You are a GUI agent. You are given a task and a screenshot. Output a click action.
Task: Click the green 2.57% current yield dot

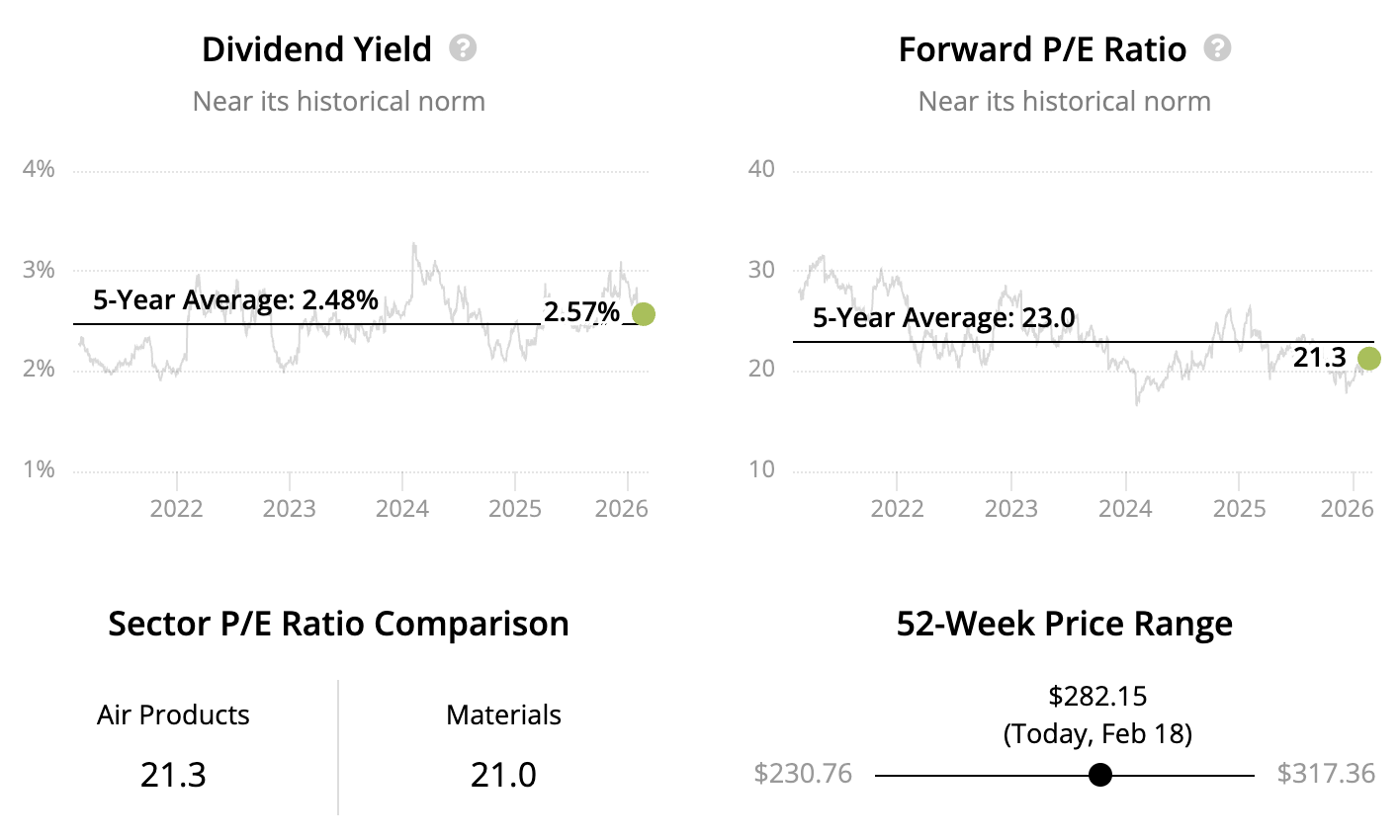(x=643, y=314)
